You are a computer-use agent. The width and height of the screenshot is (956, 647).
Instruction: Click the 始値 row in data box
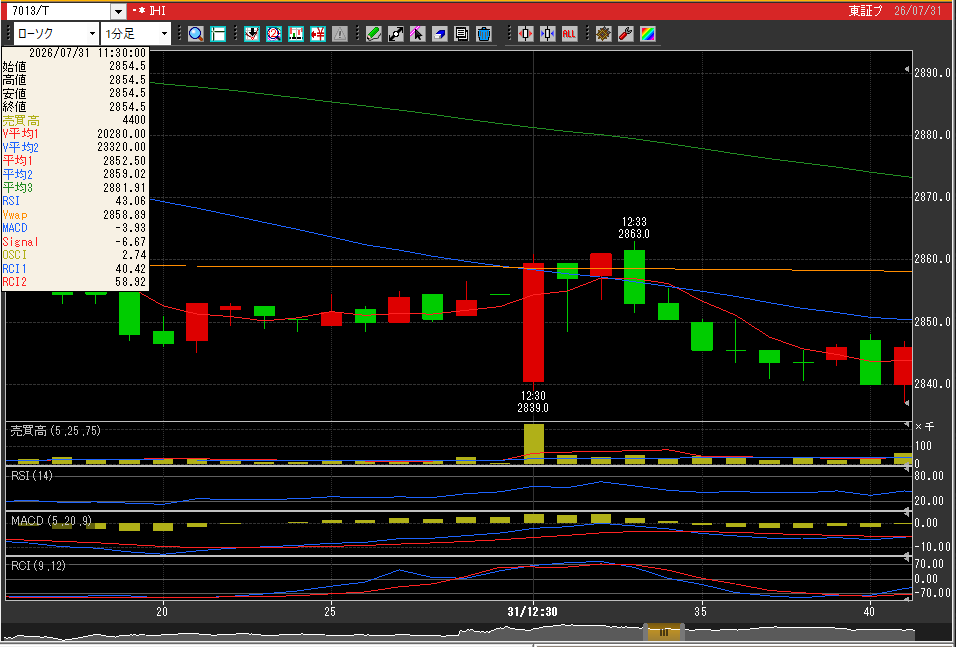click(x=74, y=66)
